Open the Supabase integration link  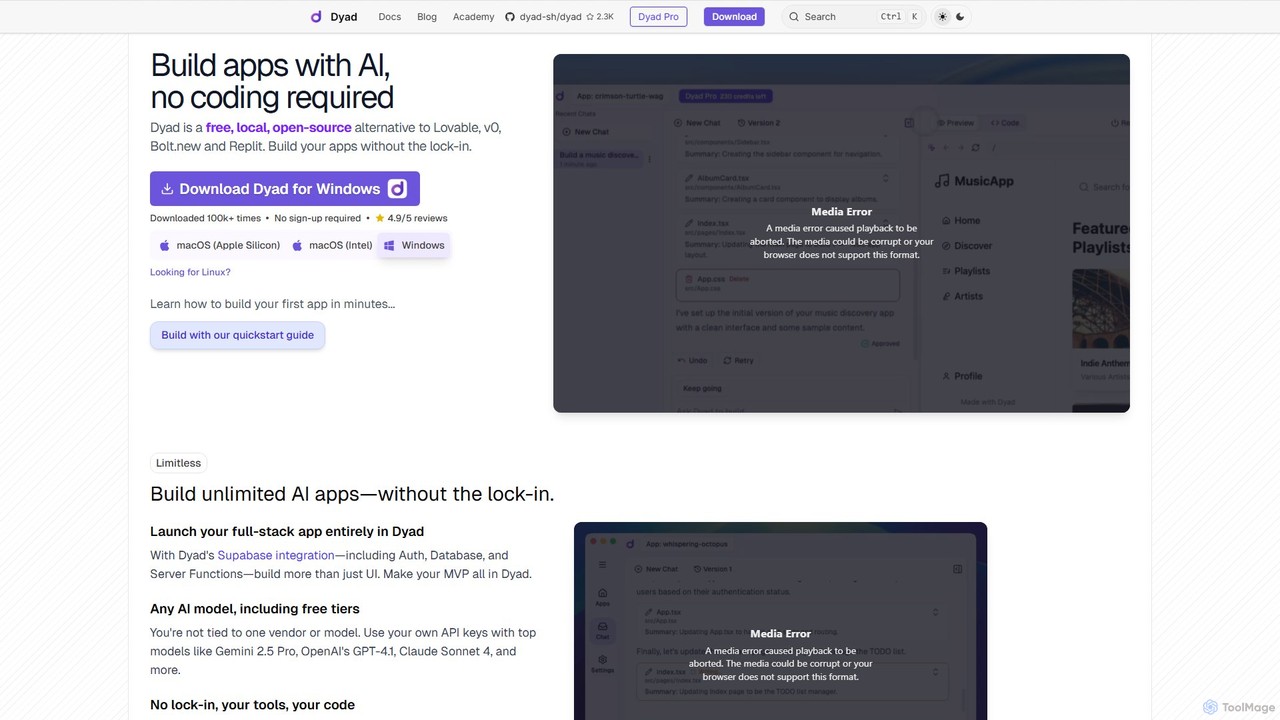(276, 555)
